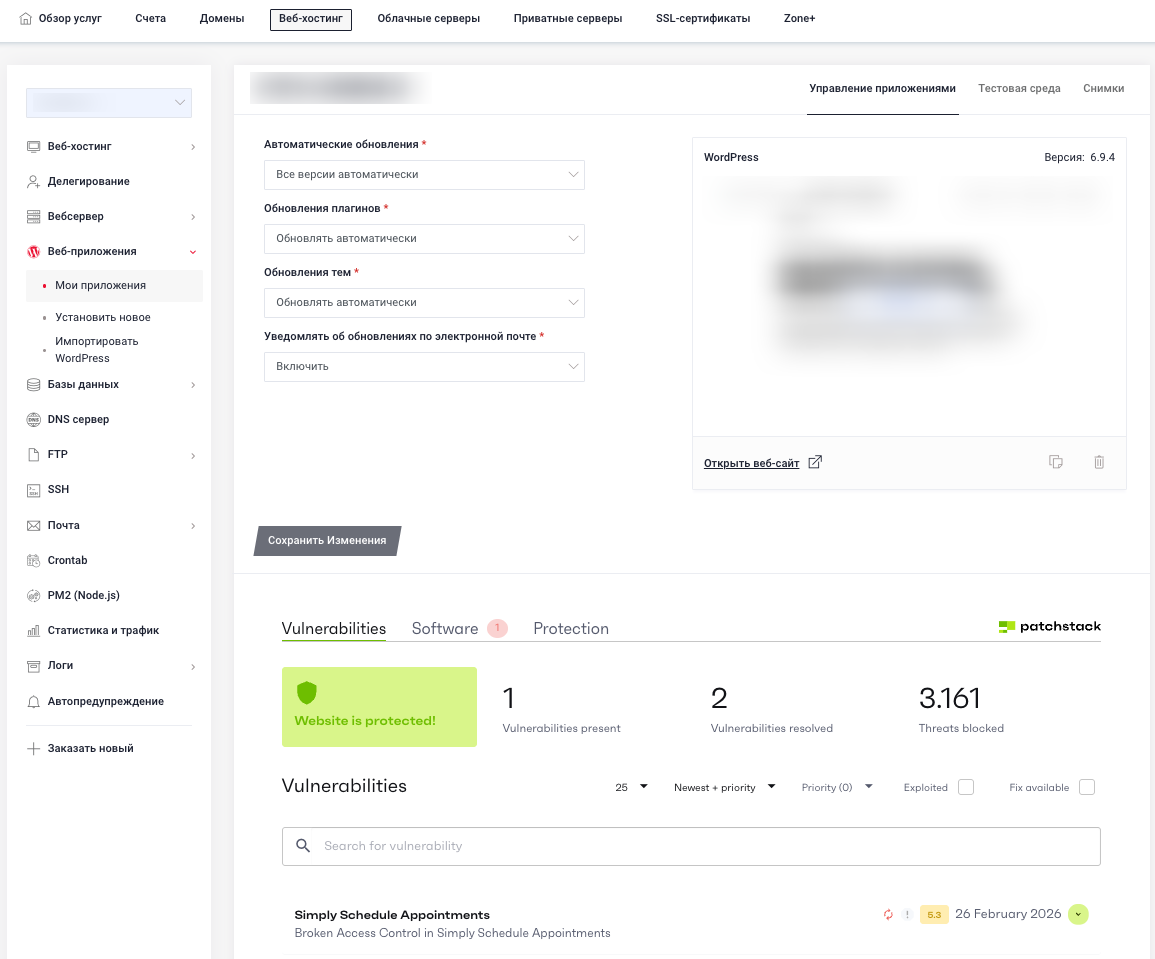Viewport: 1155px width, 959px height.
Task: Click the Веб-хостинг monitor icon in sidebar
Action: coord(33,147)
